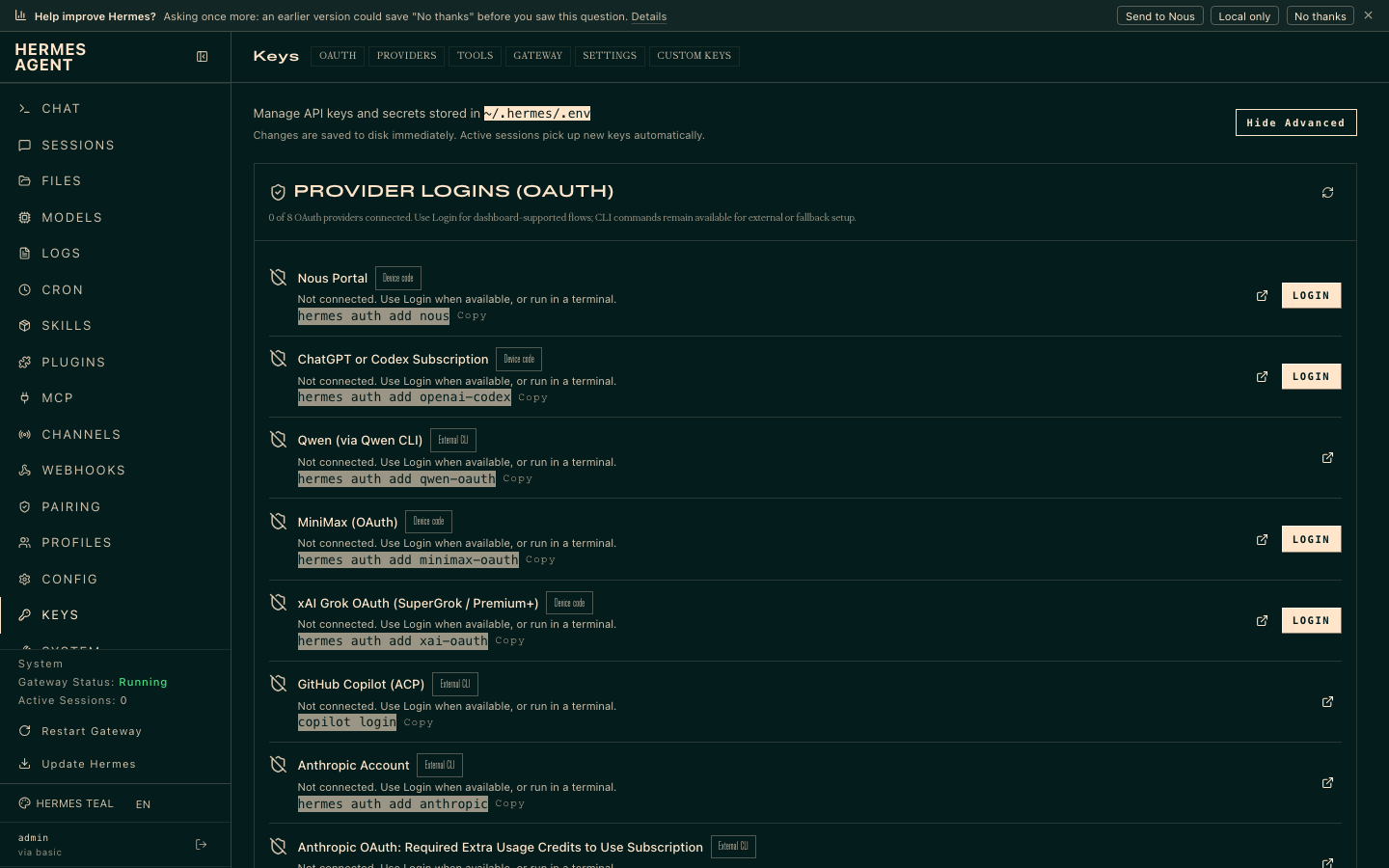Refresh the Provider Logins list
The width and height of the screenshot is (1389, 868).
coord(1327,193)
